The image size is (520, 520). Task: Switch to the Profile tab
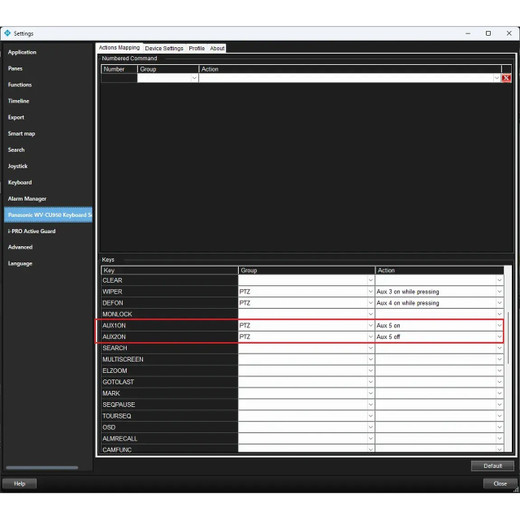[x=197, y=48]
